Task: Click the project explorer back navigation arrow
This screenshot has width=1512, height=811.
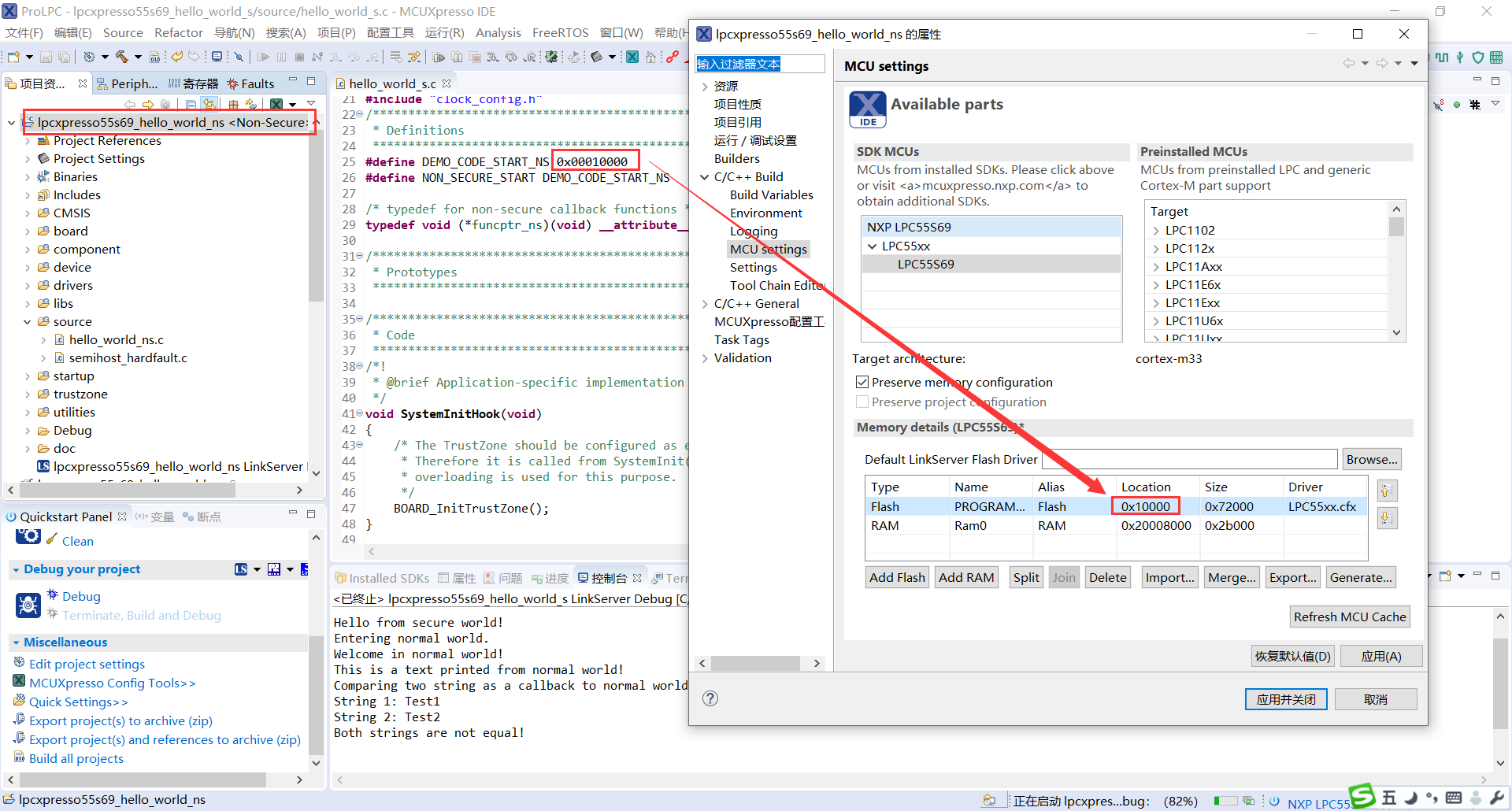Action: (x=130, y=104)
